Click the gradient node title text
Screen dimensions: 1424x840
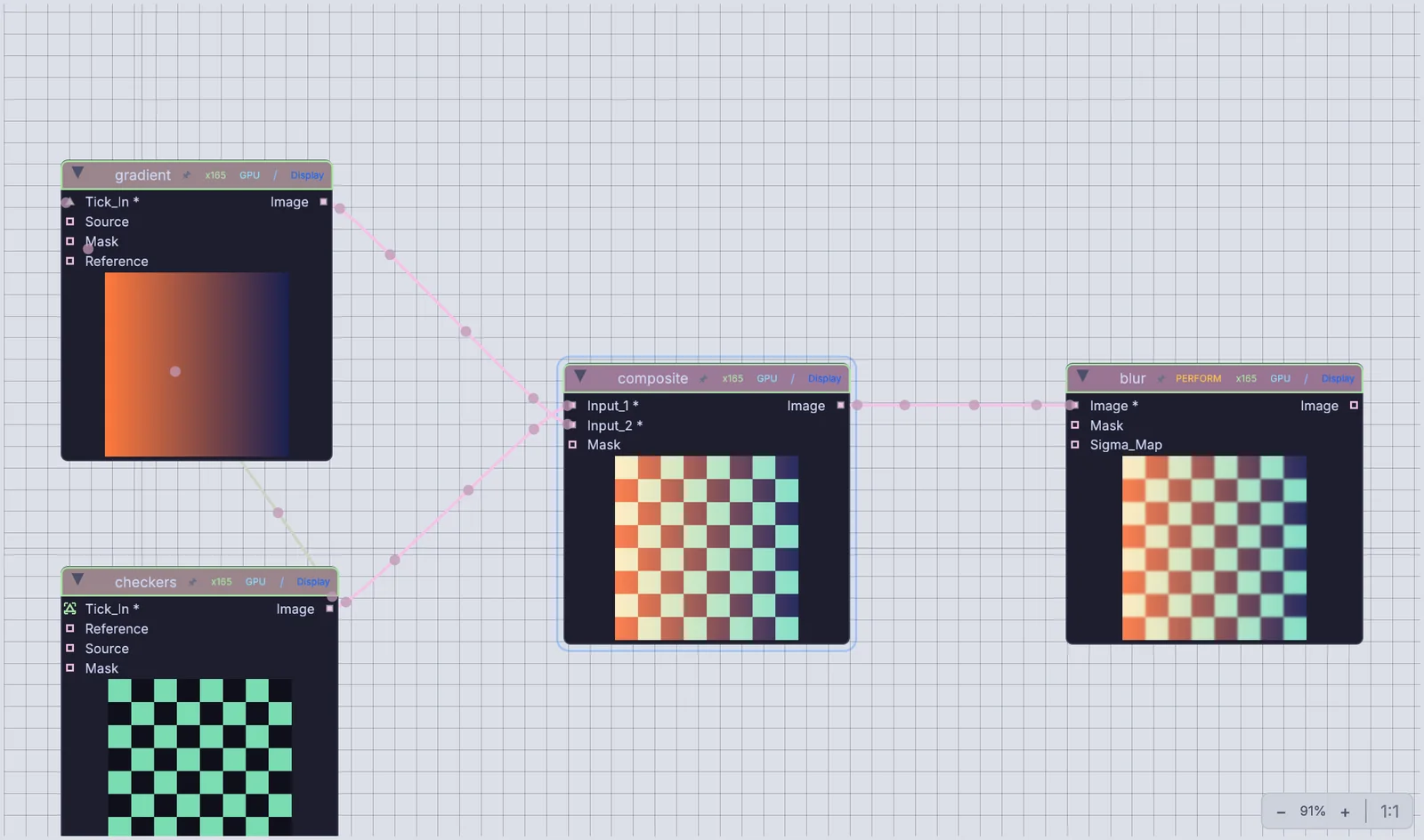click(x=142, y=175)
